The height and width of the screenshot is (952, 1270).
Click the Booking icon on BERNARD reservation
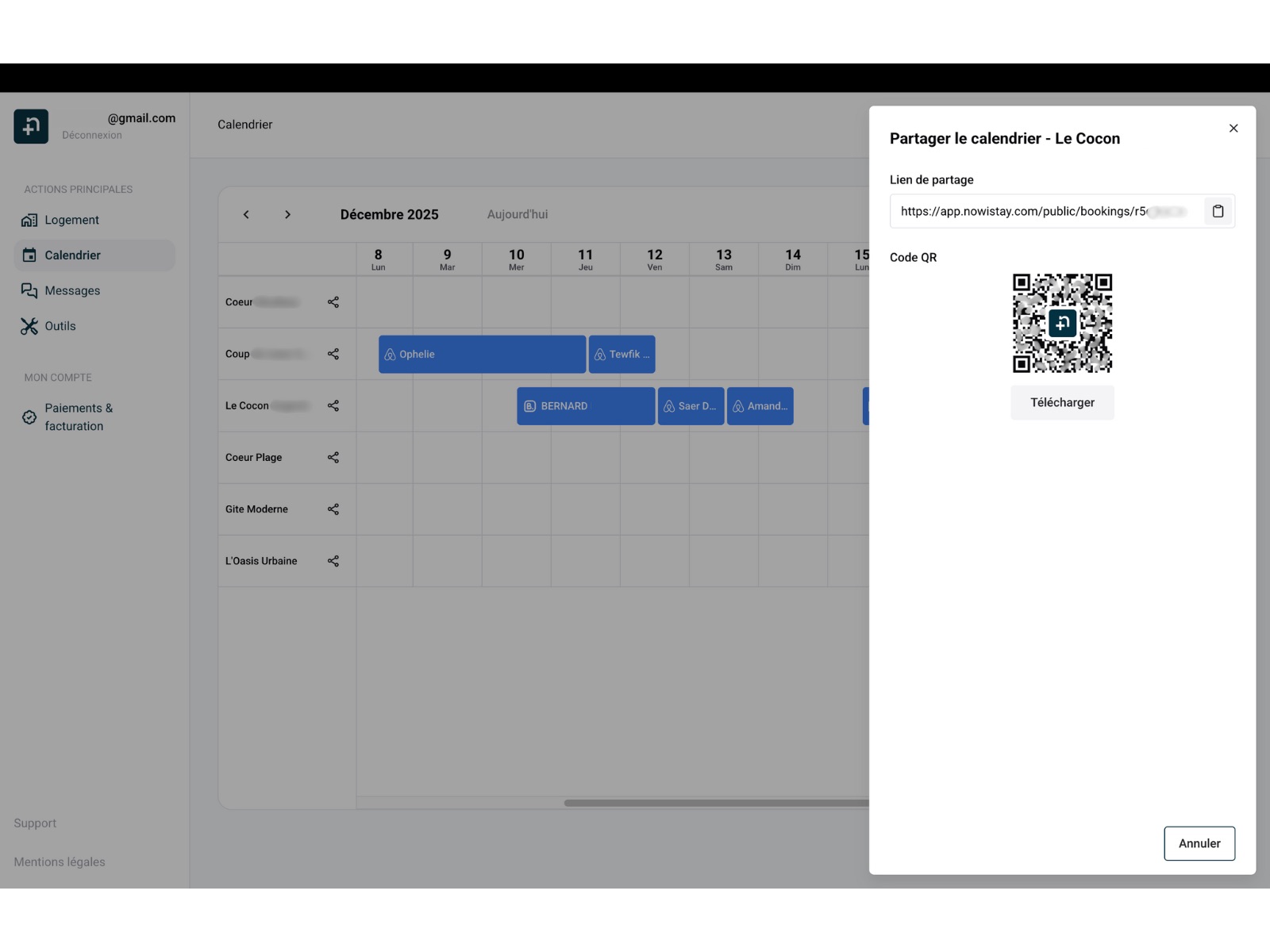(x=530, y=406)
